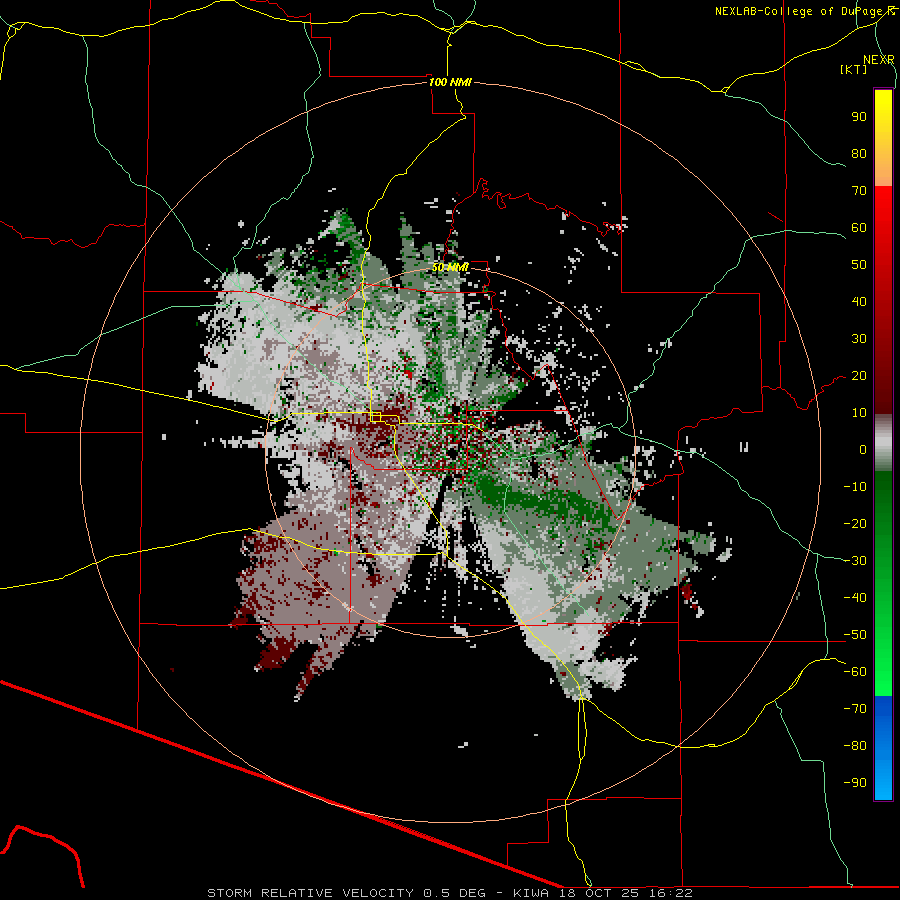
Task: Click the -80 value on velocity scale
Action: point(855,746)
